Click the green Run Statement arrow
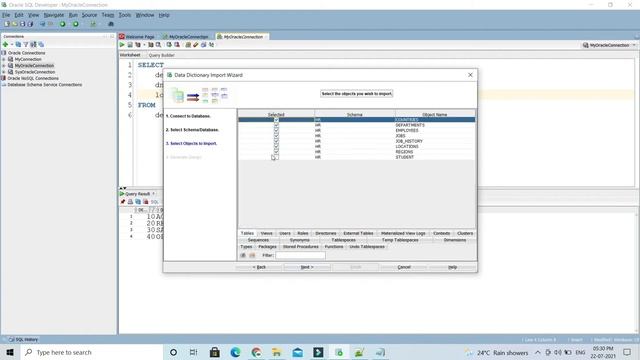This screenshot has height=360, width=640. (x=122, y=44)
